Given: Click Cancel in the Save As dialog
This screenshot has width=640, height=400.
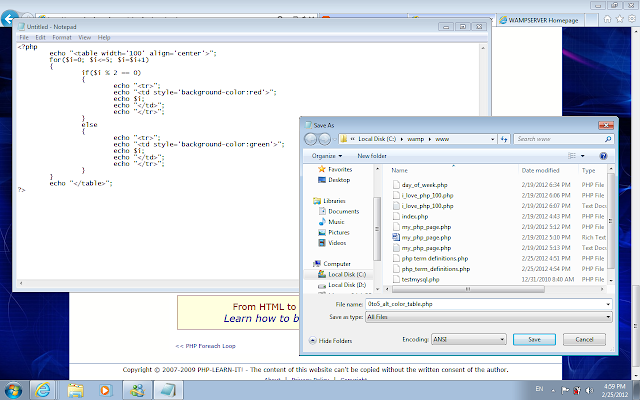Looking at the screenshot, I should click(584, 340).
